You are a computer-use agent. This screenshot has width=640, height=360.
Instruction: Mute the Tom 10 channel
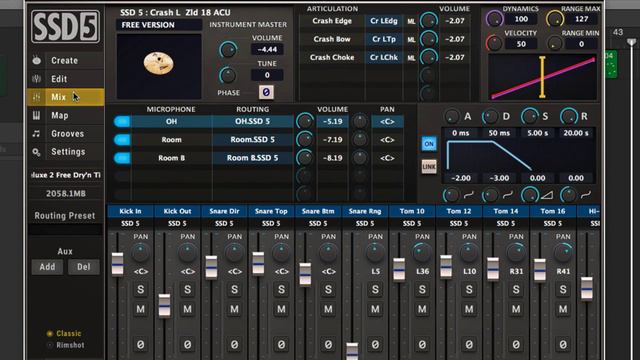pos(422,309)
